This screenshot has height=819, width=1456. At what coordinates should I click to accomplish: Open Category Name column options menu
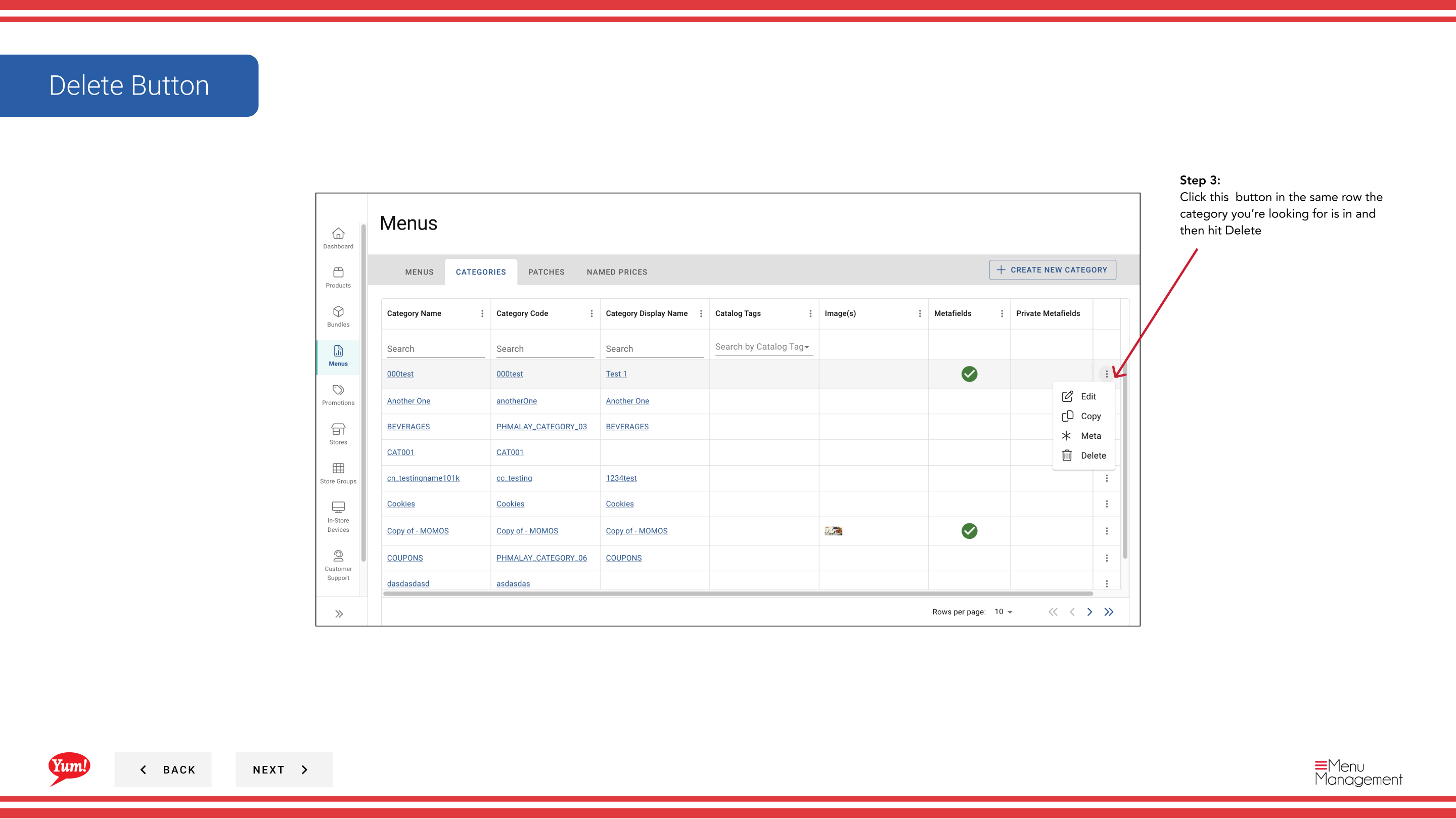click(482, 313)
